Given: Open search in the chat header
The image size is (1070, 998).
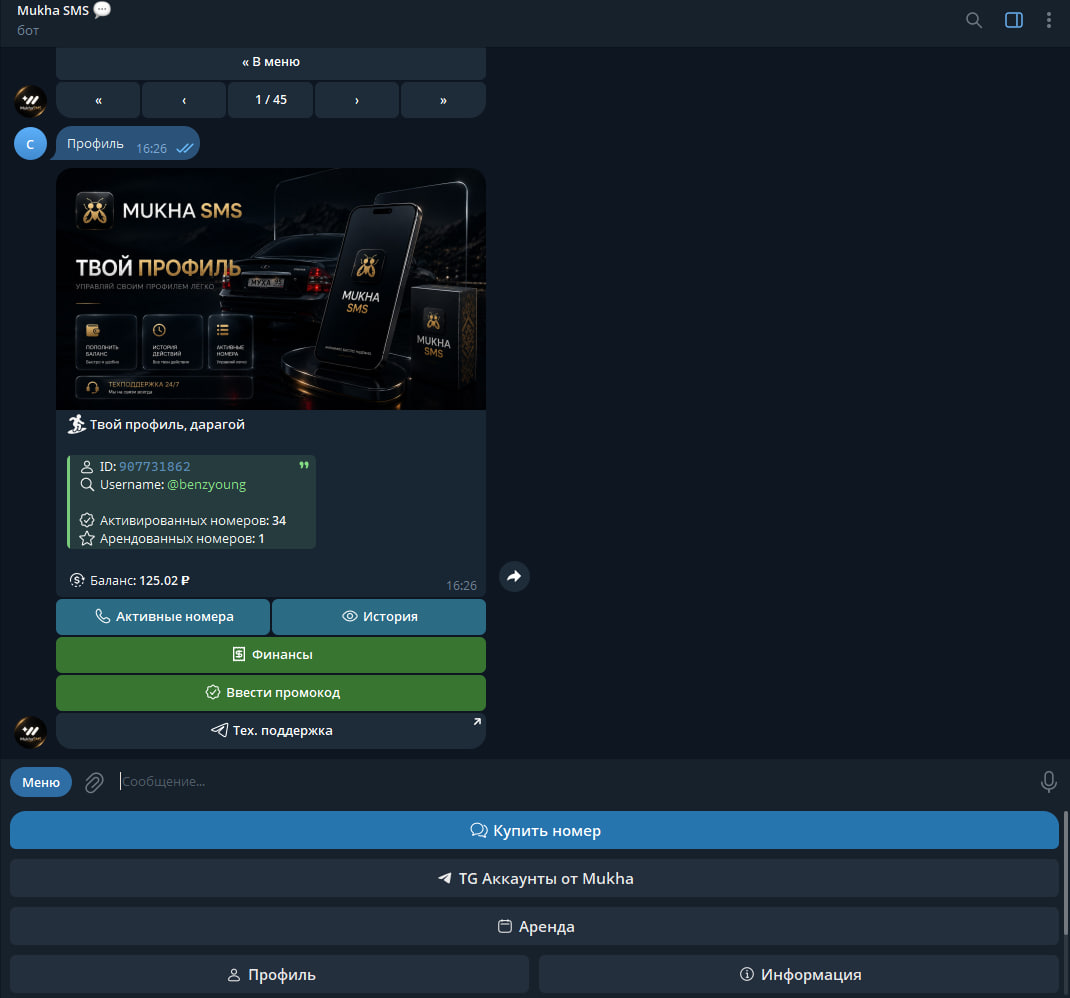Looking at the screenshot, I should click(x=974, y=20).
